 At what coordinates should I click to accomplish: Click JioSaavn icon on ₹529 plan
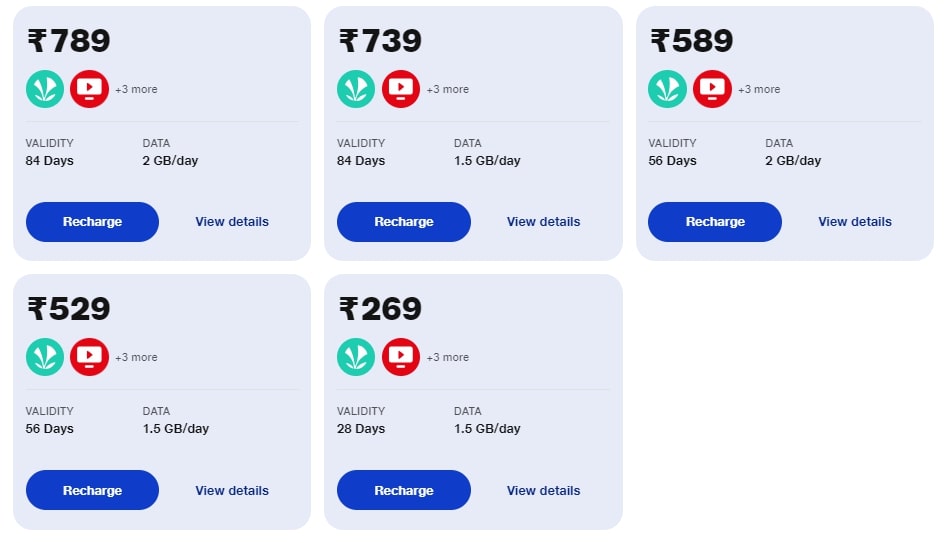45,357
